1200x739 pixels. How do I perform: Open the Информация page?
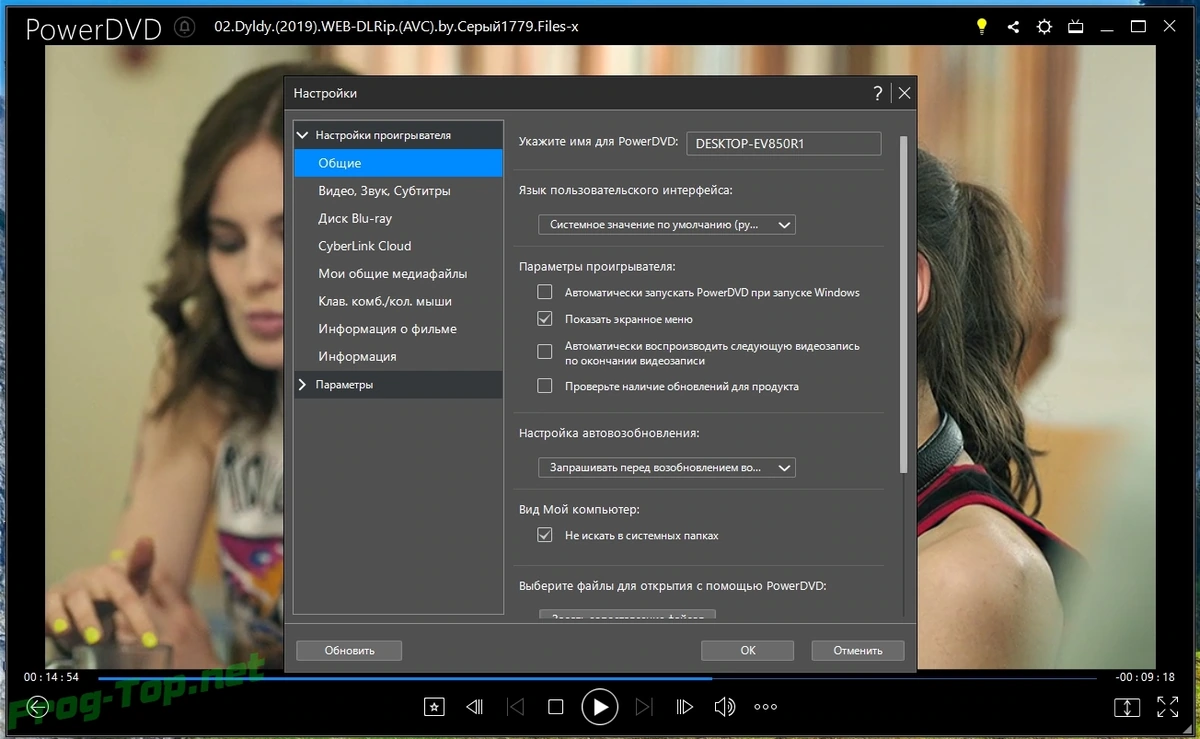pyautogui.click(x=398, y=356)
